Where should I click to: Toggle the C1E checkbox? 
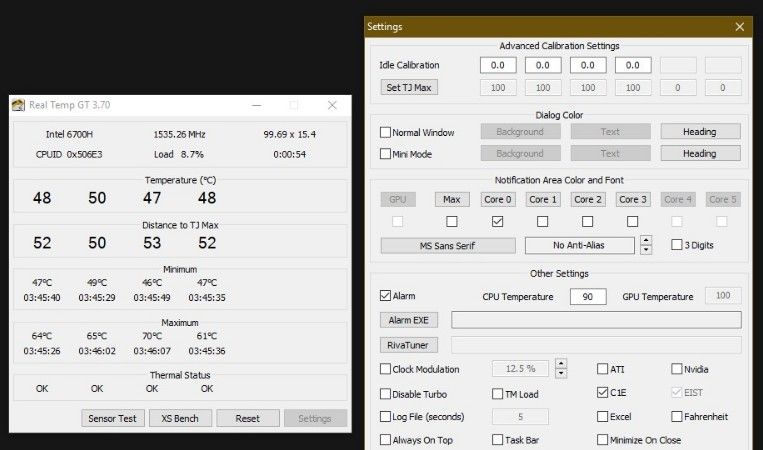[x=603, y=393]
